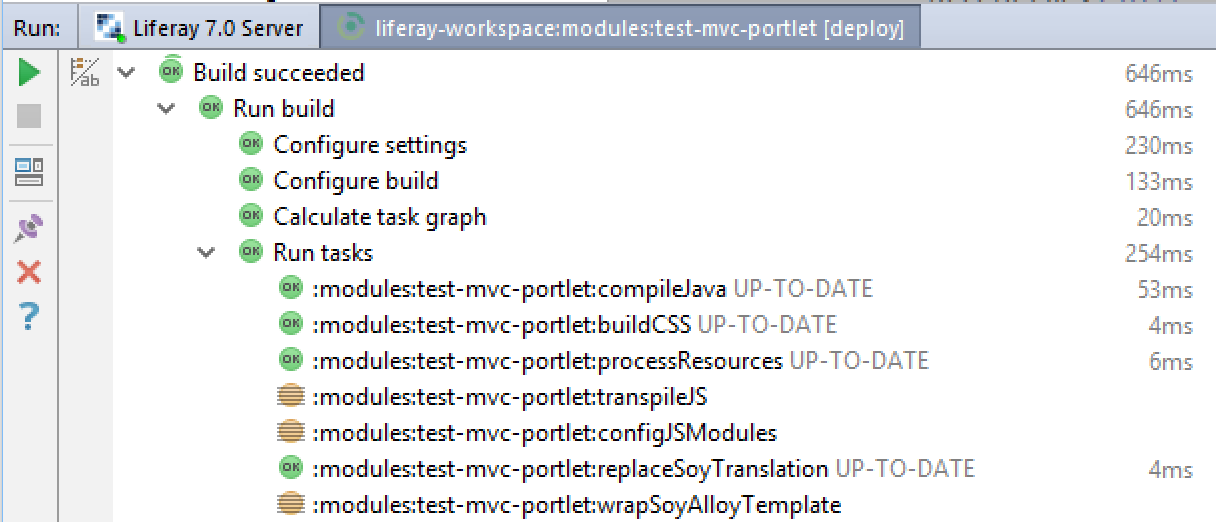
Task: Click OK status icon beside compileJava
Action: click(x=290, y=287)
